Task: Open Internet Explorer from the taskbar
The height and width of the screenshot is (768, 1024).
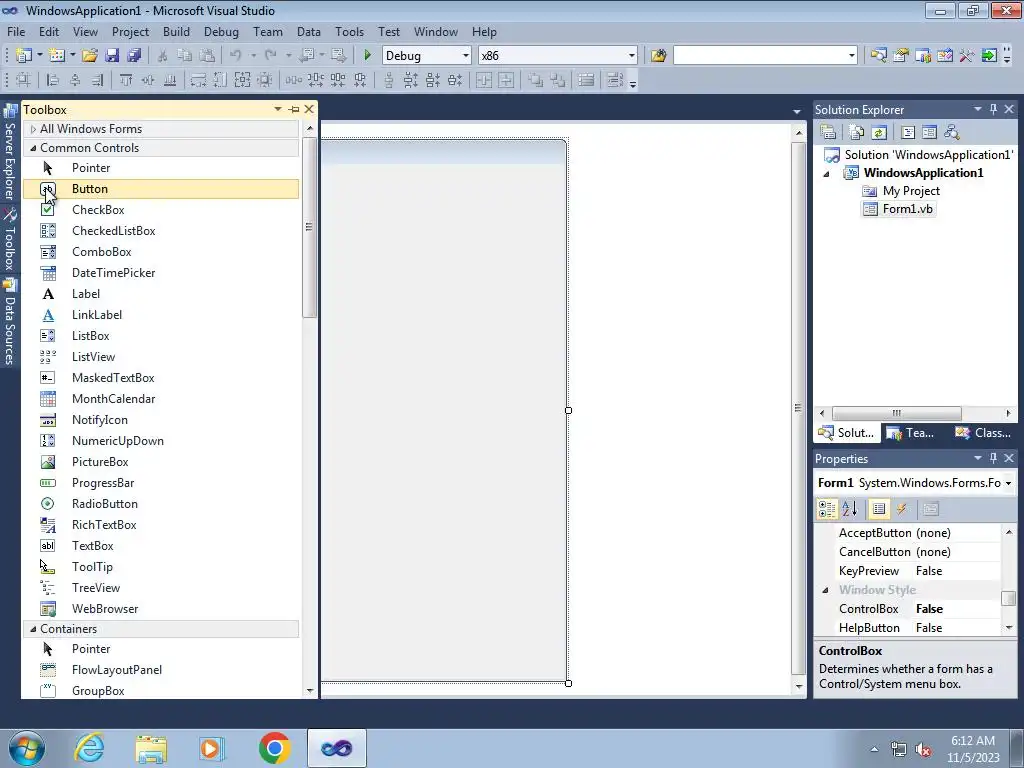Action: point(89,748)
